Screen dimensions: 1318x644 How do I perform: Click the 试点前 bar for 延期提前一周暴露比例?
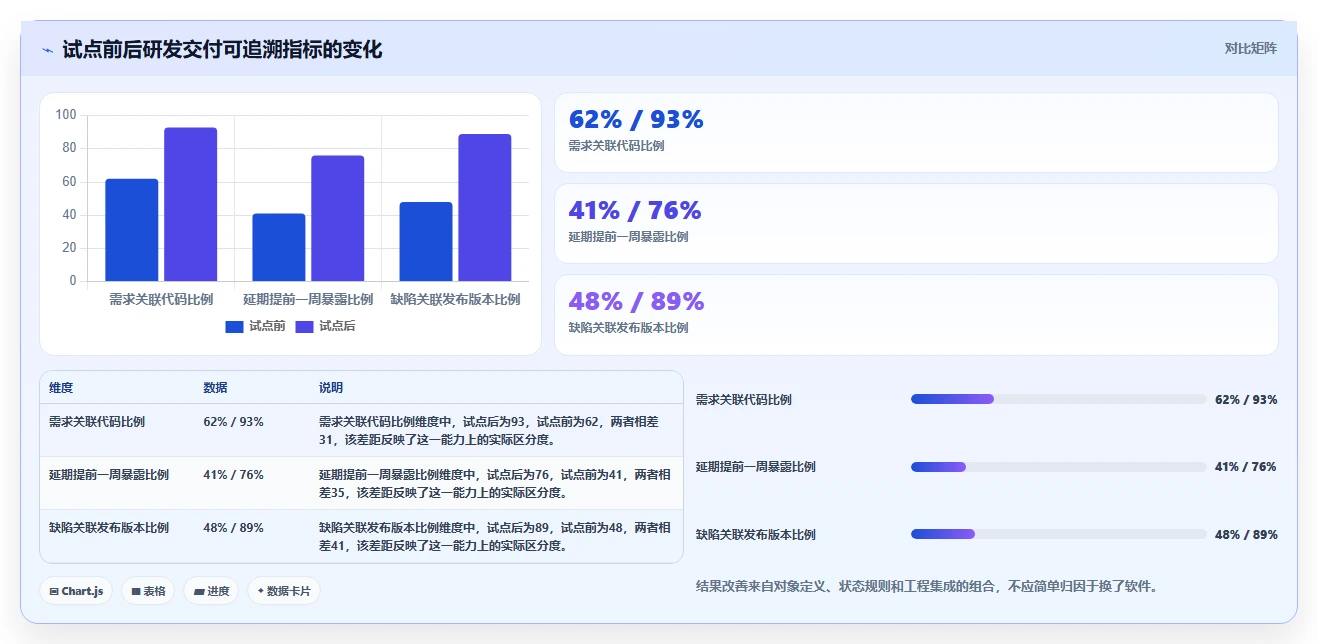click(x=279, y=247)
